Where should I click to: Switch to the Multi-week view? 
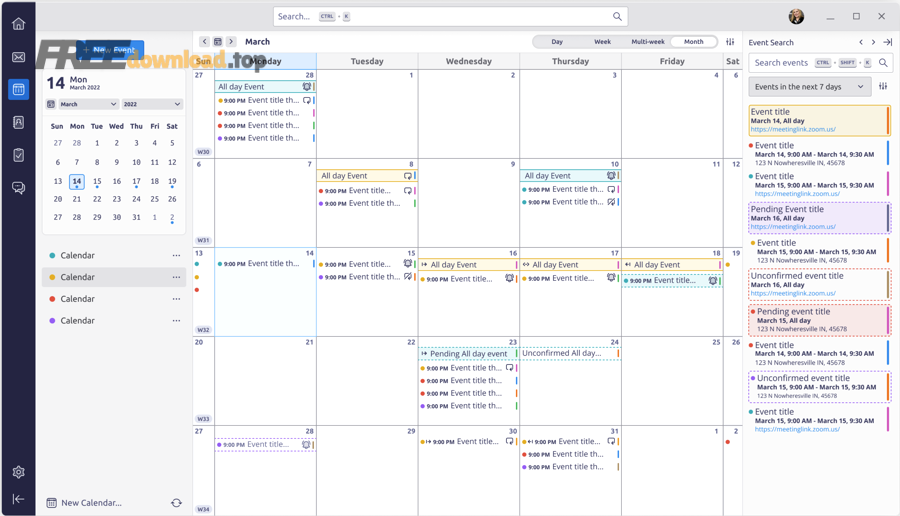point(647,41)
